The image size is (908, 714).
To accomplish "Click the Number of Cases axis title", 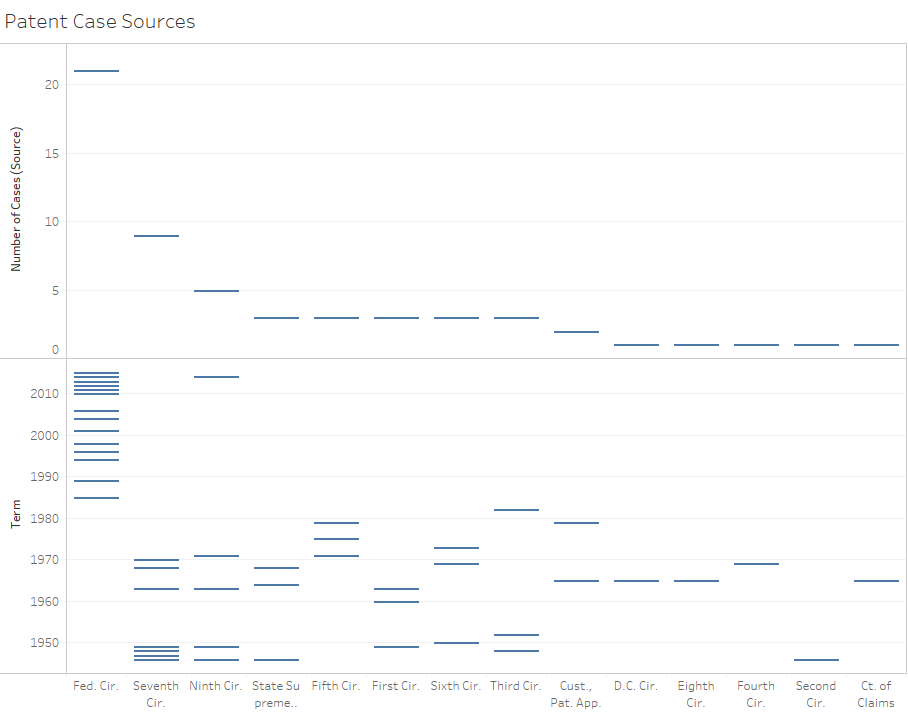I will pos(16,199).
